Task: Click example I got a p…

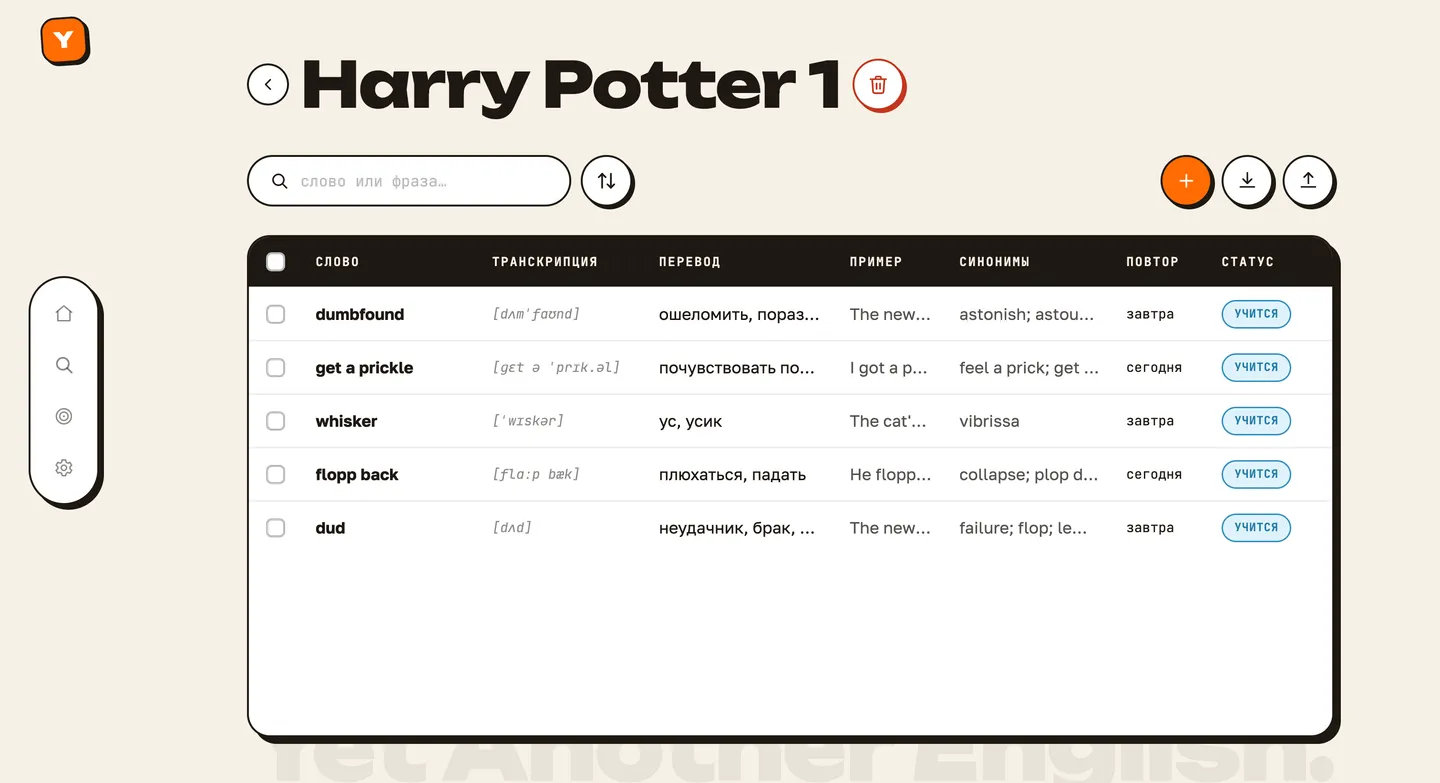Action: coord(889,368)
